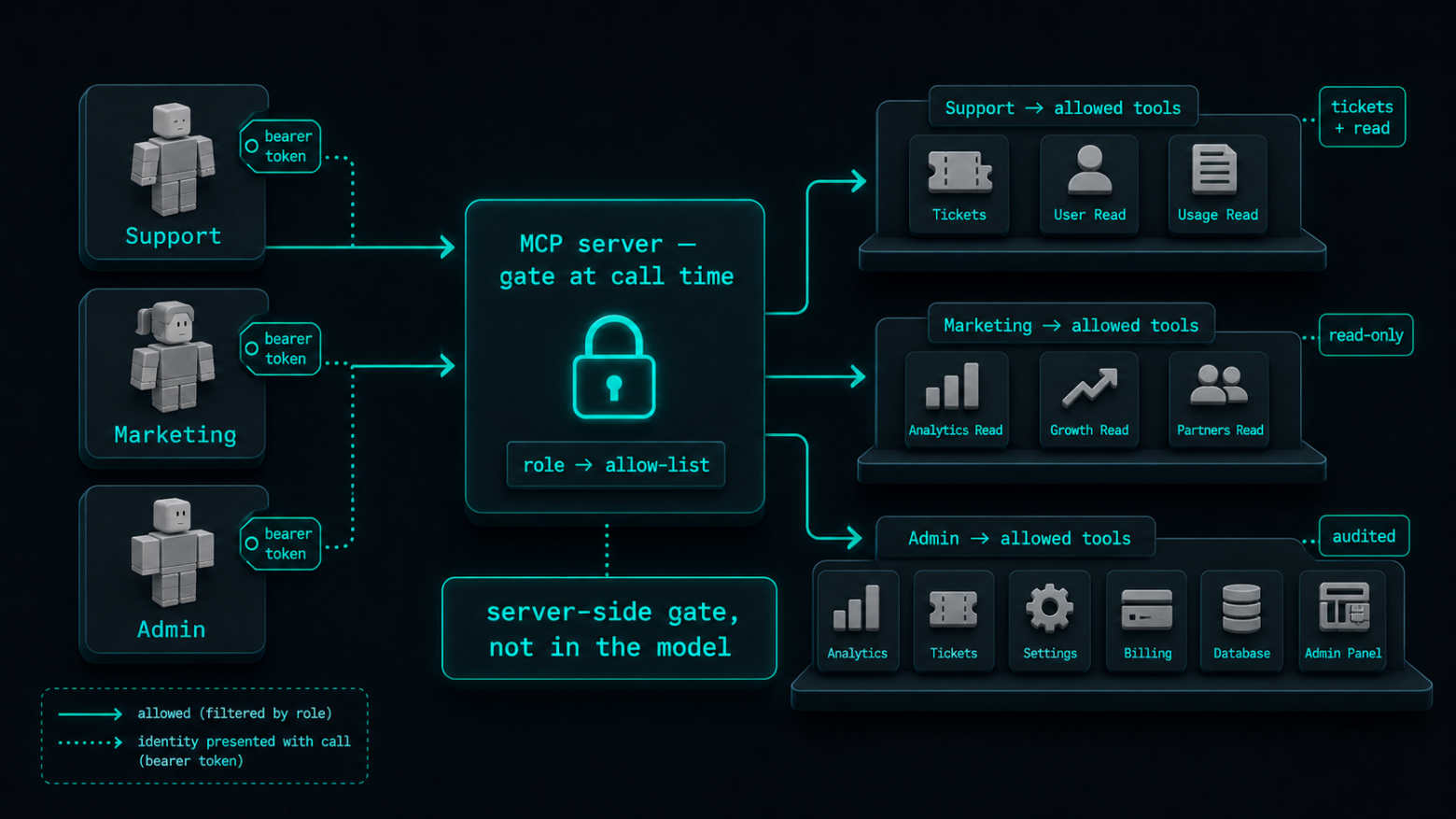
Task: Click the bearer token tag beside Marketing
Action: pyautogui.click(x=281, y=348)
